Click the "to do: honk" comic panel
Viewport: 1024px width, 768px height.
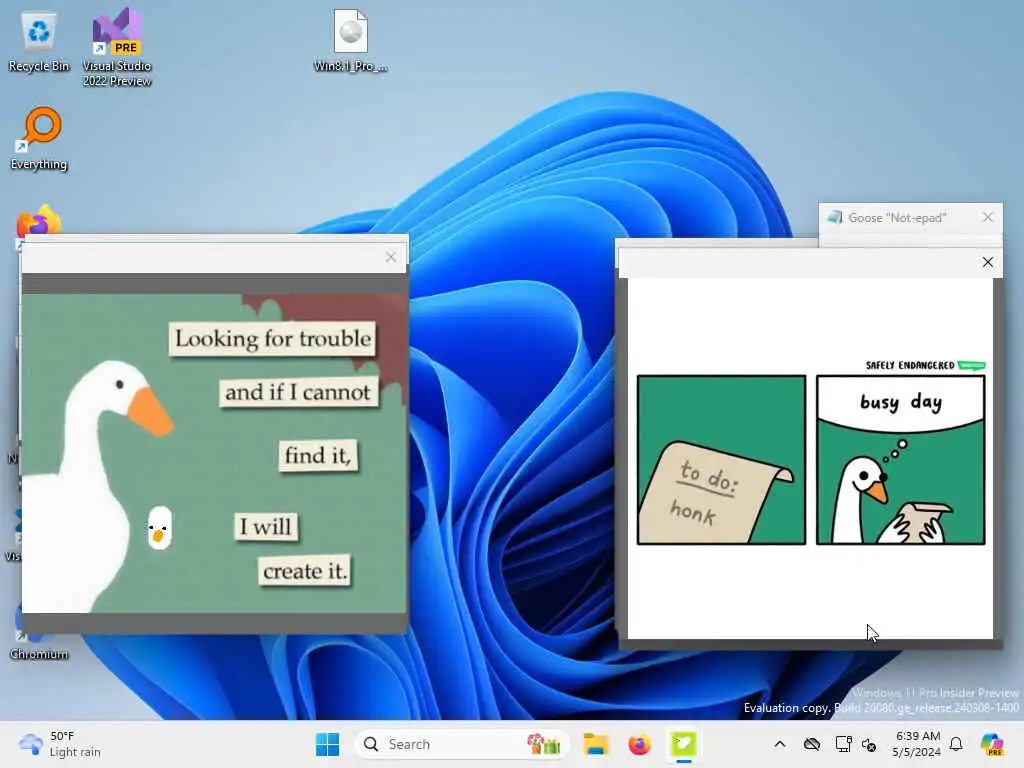721,460
